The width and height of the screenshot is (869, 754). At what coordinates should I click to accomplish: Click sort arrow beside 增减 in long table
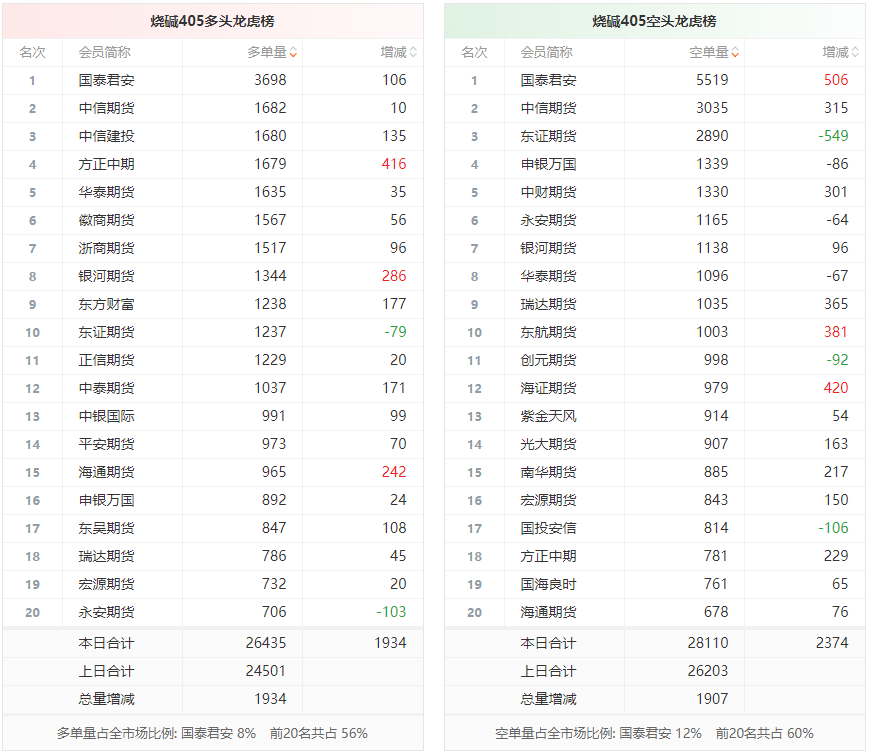tap(413, 53)
